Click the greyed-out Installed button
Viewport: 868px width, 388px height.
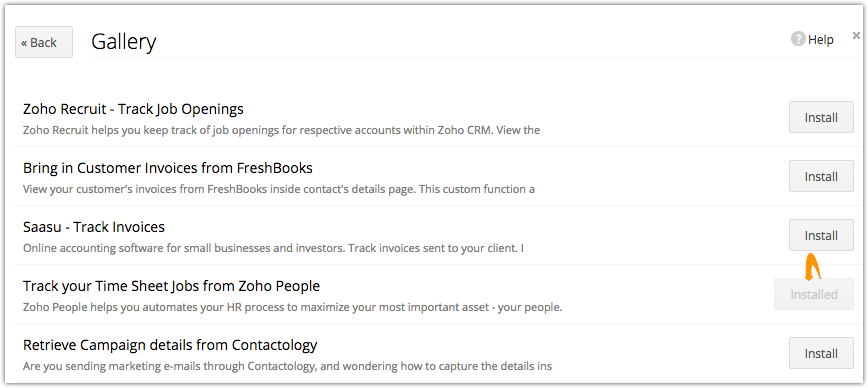pyautogui.click(x=814, y=294)
